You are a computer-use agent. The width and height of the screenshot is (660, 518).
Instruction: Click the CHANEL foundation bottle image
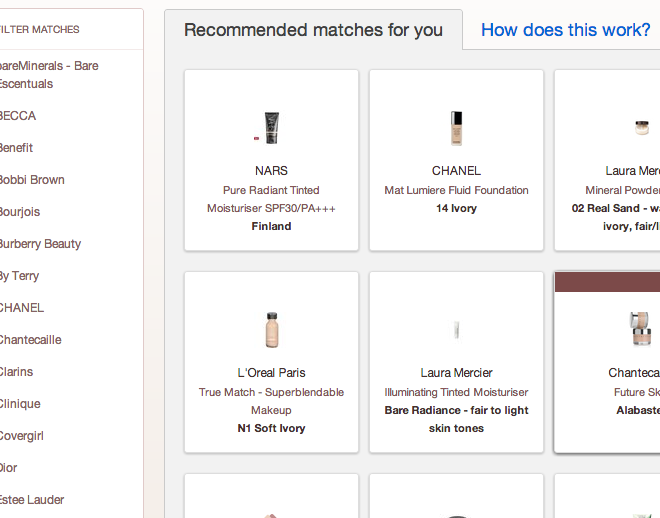pyautogui.click(x=456, y=127)
